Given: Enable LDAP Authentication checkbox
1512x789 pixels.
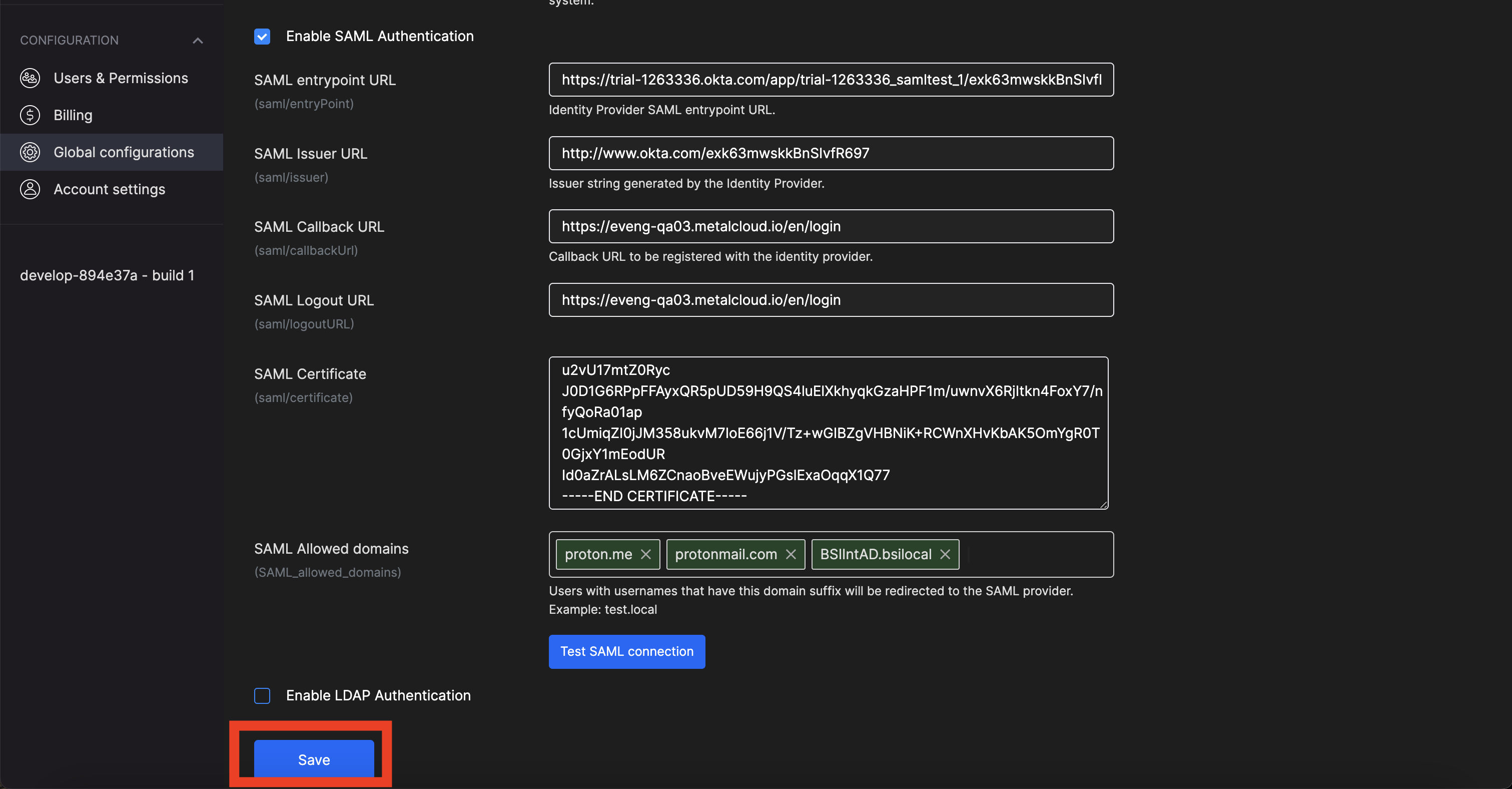Looking at the screenshot, I should tap(262, 695).
